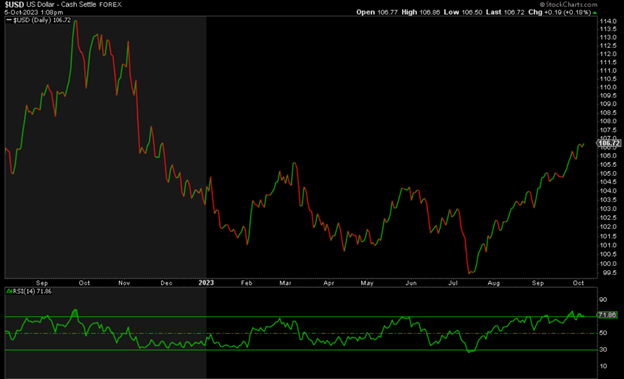Click the 106.72 current price tag on the axis

[x=609, y=143]
